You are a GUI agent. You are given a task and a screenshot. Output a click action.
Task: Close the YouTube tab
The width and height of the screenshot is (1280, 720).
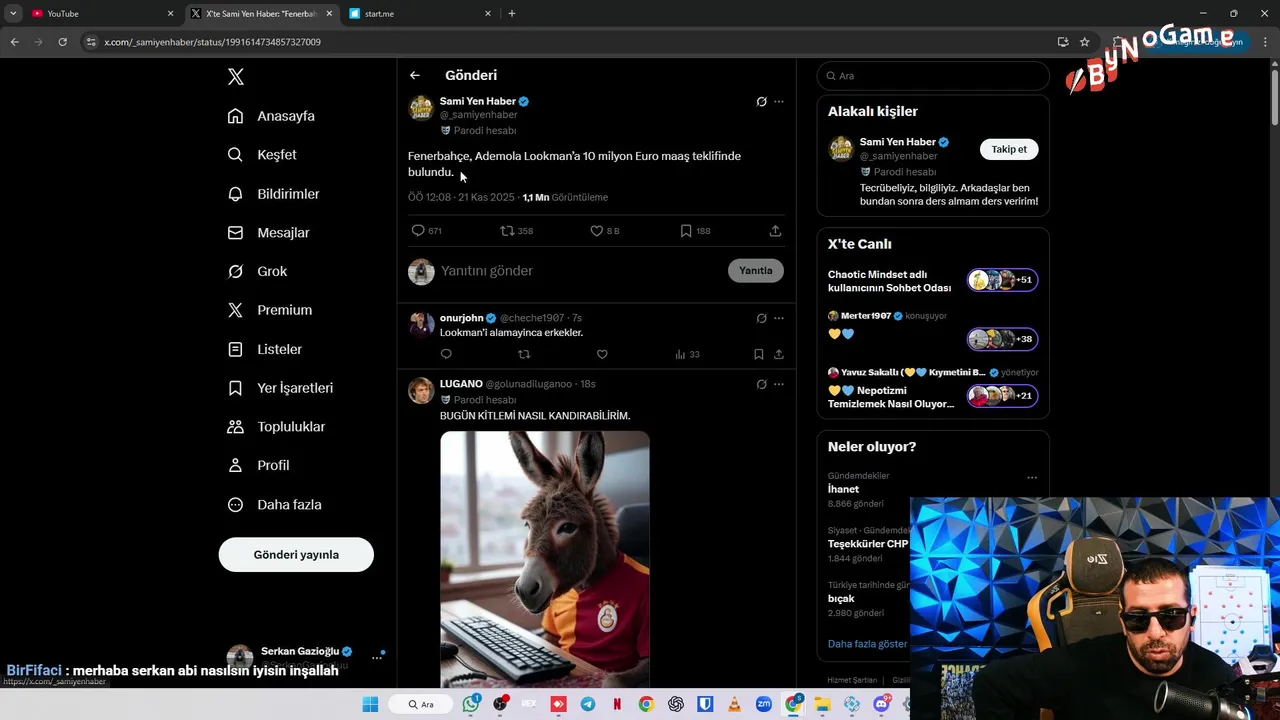pos(170,14)
